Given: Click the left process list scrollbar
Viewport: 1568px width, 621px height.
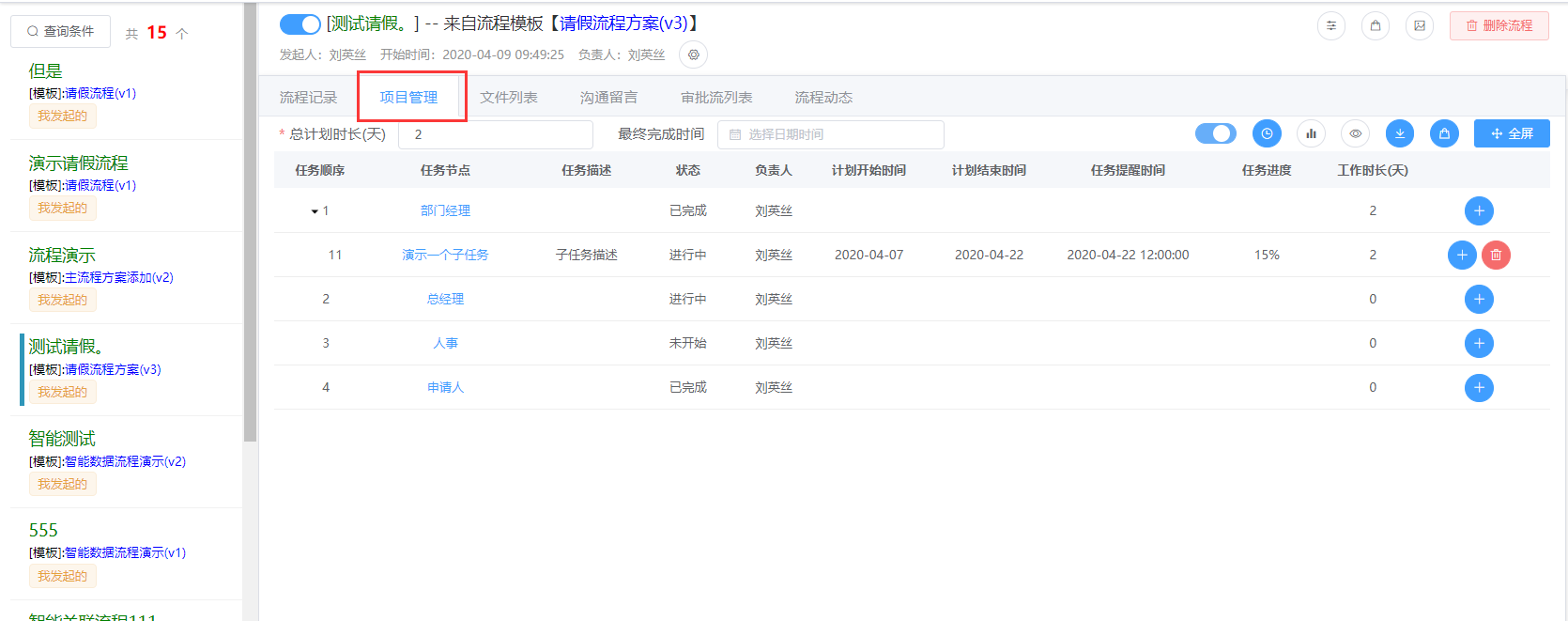Looking at the screenshot, I should [x=250, y=222].
